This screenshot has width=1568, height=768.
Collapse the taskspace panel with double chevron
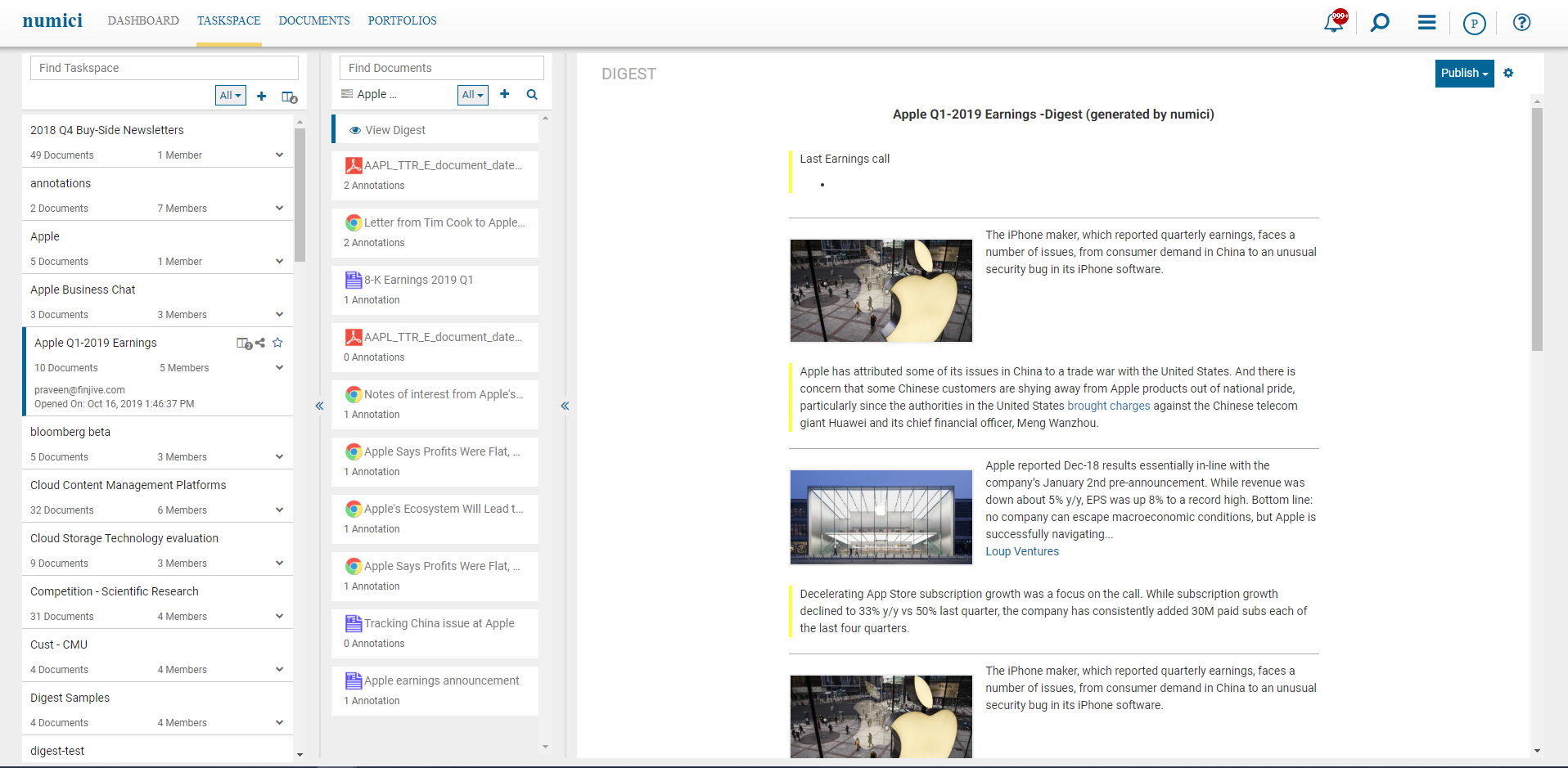tap(319, 406)
